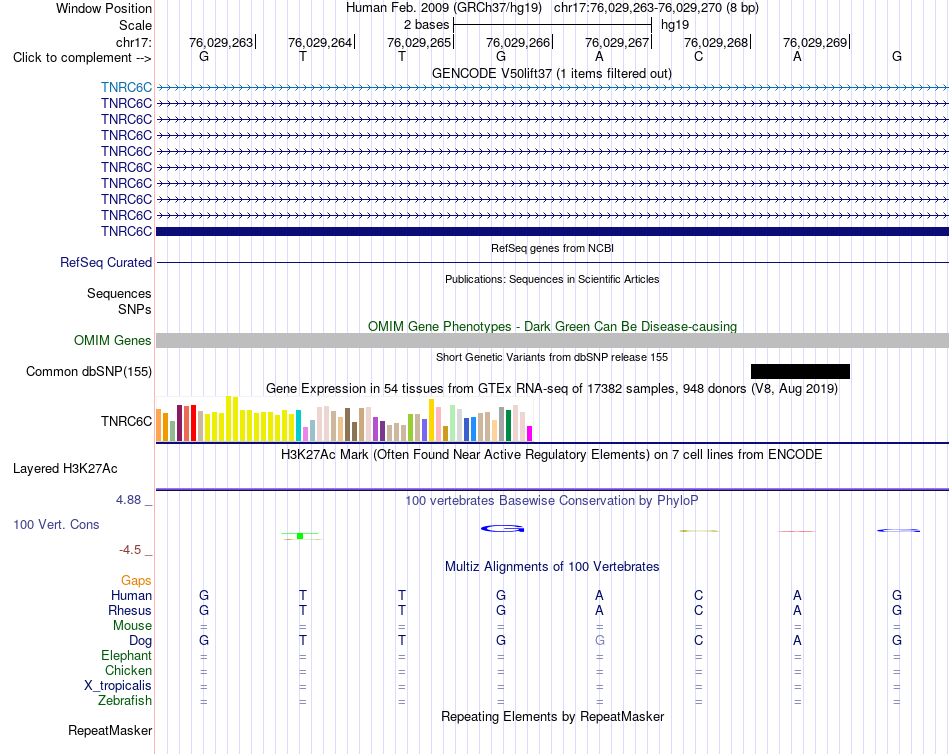Click the 76,029,265 position marker
Screen dimensions: 950x754
click(x=419, y=42)
